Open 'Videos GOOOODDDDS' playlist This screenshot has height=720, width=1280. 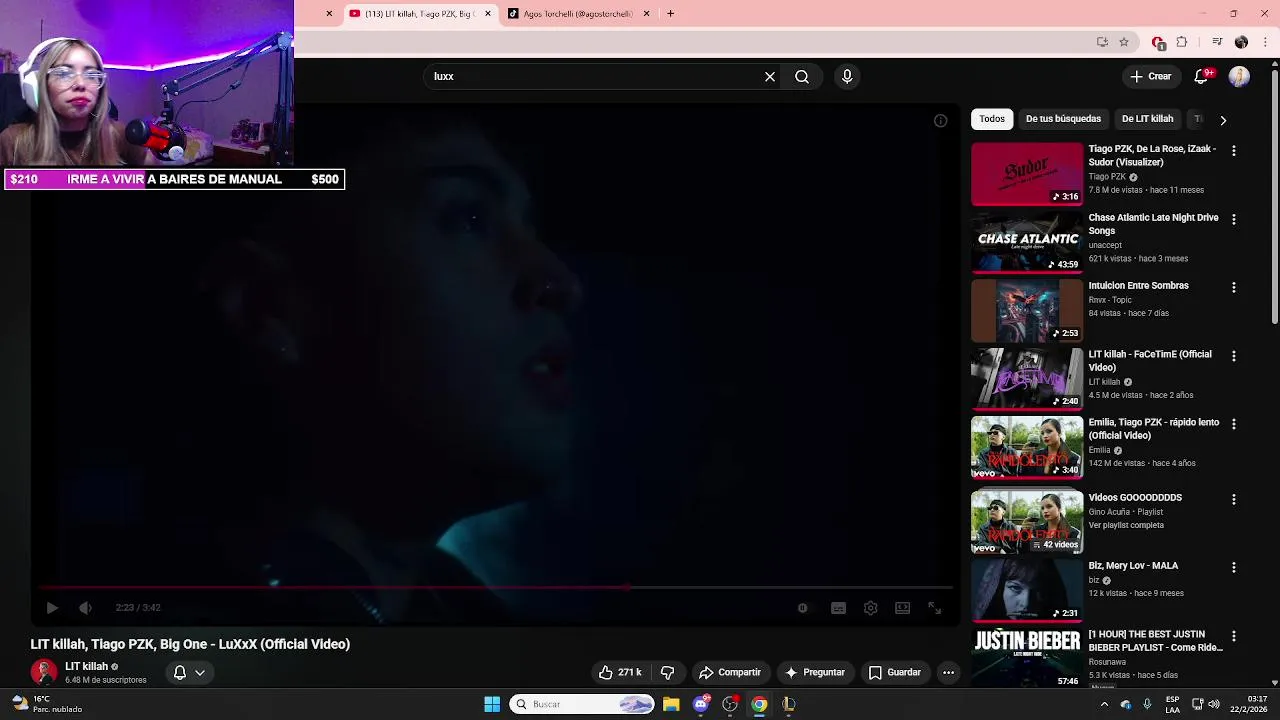pos(1135,498)
